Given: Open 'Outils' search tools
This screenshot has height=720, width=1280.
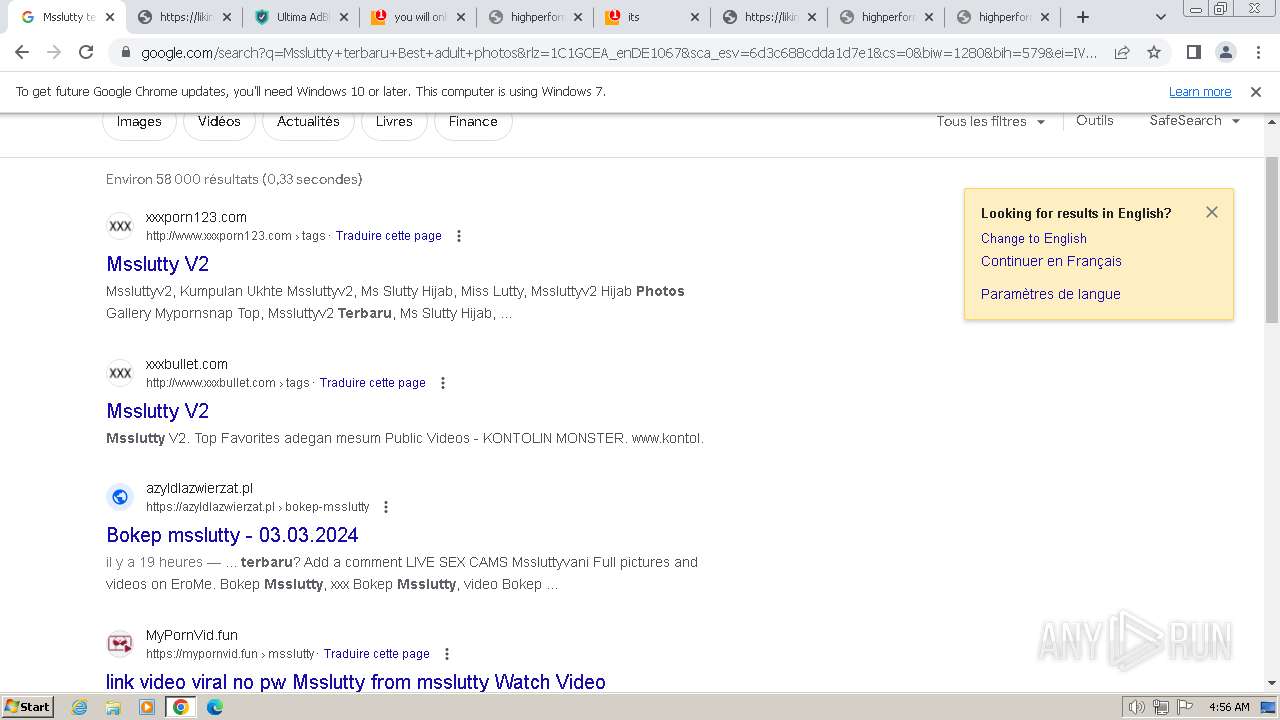Looking at the screenshot, I should pyautogui.click(x=1095, y=120).
